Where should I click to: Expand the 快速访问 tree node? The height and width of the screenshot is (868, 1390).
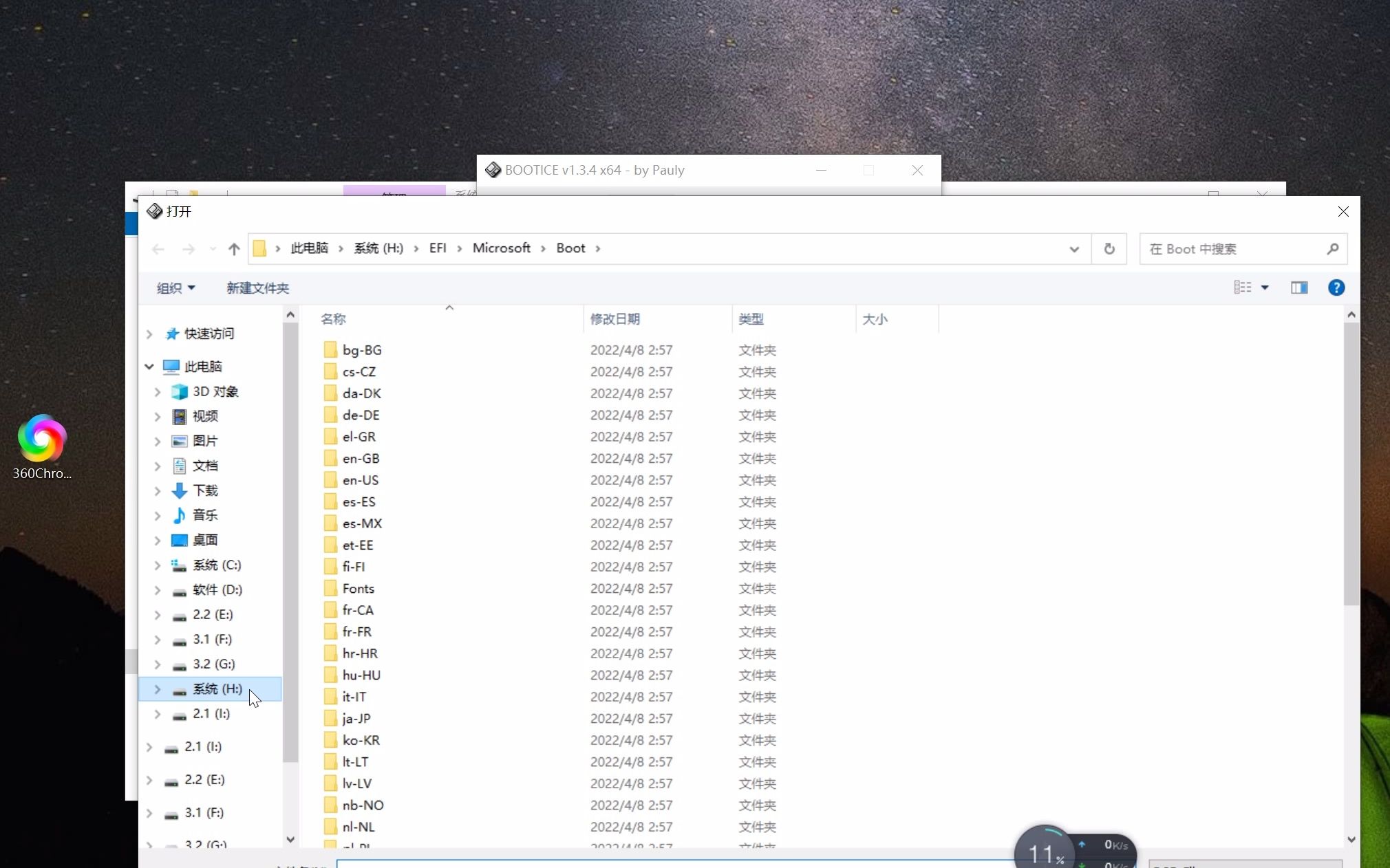(149, 334)
